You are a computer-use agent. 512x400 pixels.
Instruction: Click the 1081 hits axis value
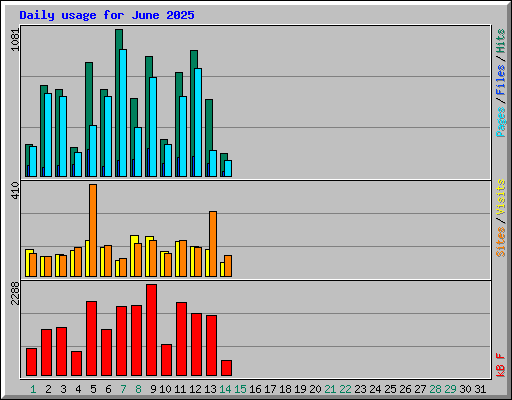pos(15,40)
